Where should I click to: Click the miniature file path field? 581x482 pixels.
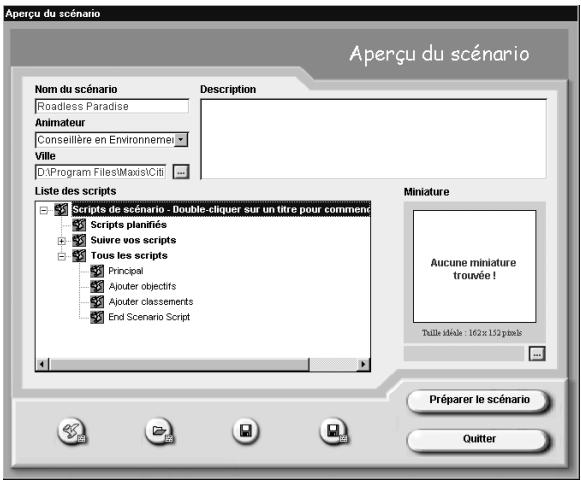[464, 353]
